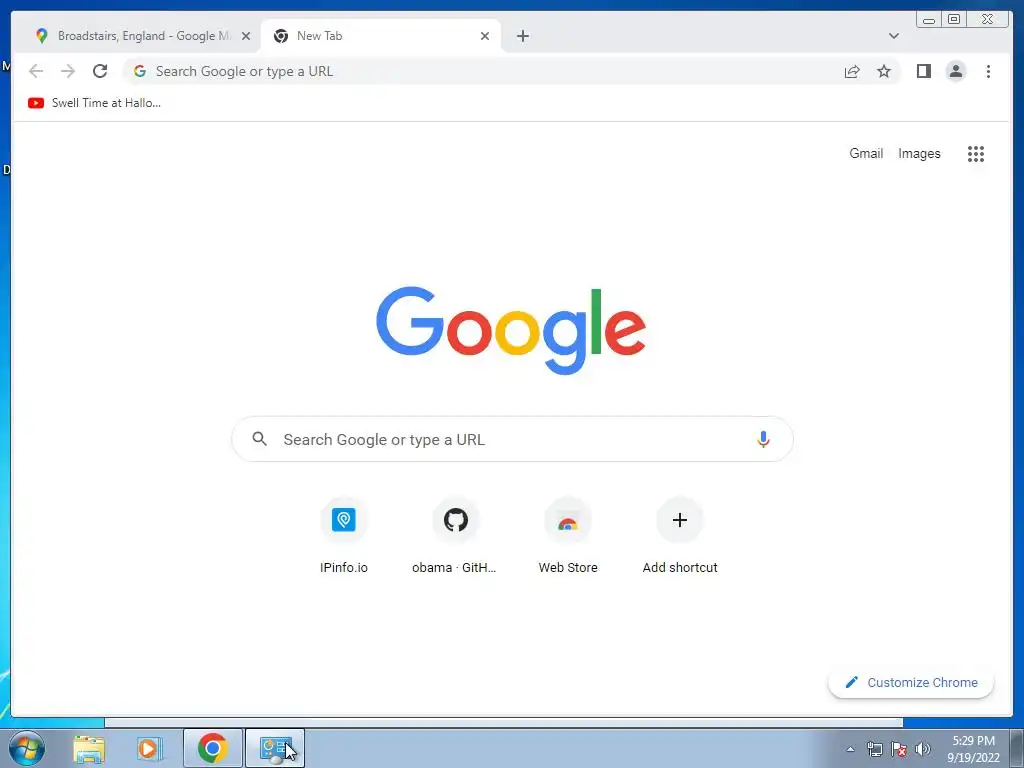Screen dimensions: 1024x768
Task: Show hidden system tray icons
Action: coord(850,749)
